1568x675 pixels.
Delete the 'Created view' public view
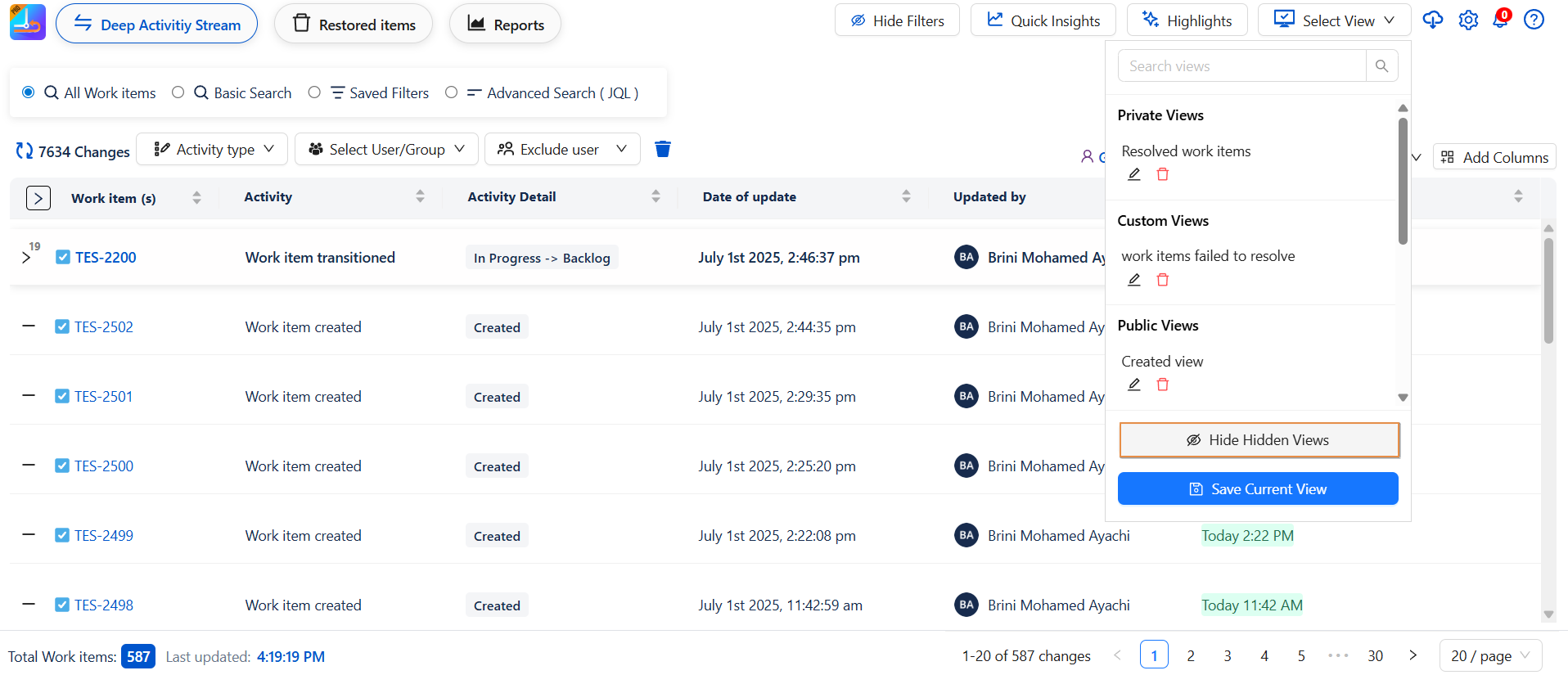(x=1162, y=385)
